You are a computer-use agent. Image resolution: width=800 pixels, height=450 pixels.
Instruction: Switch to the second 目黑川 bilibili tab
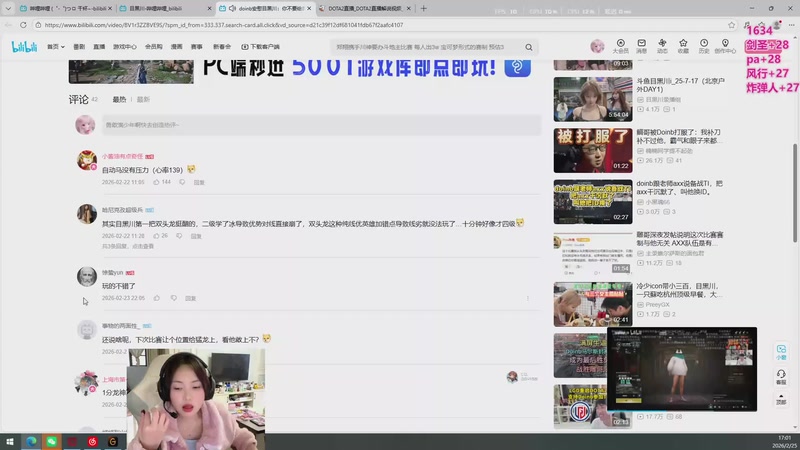pos(163,9)
